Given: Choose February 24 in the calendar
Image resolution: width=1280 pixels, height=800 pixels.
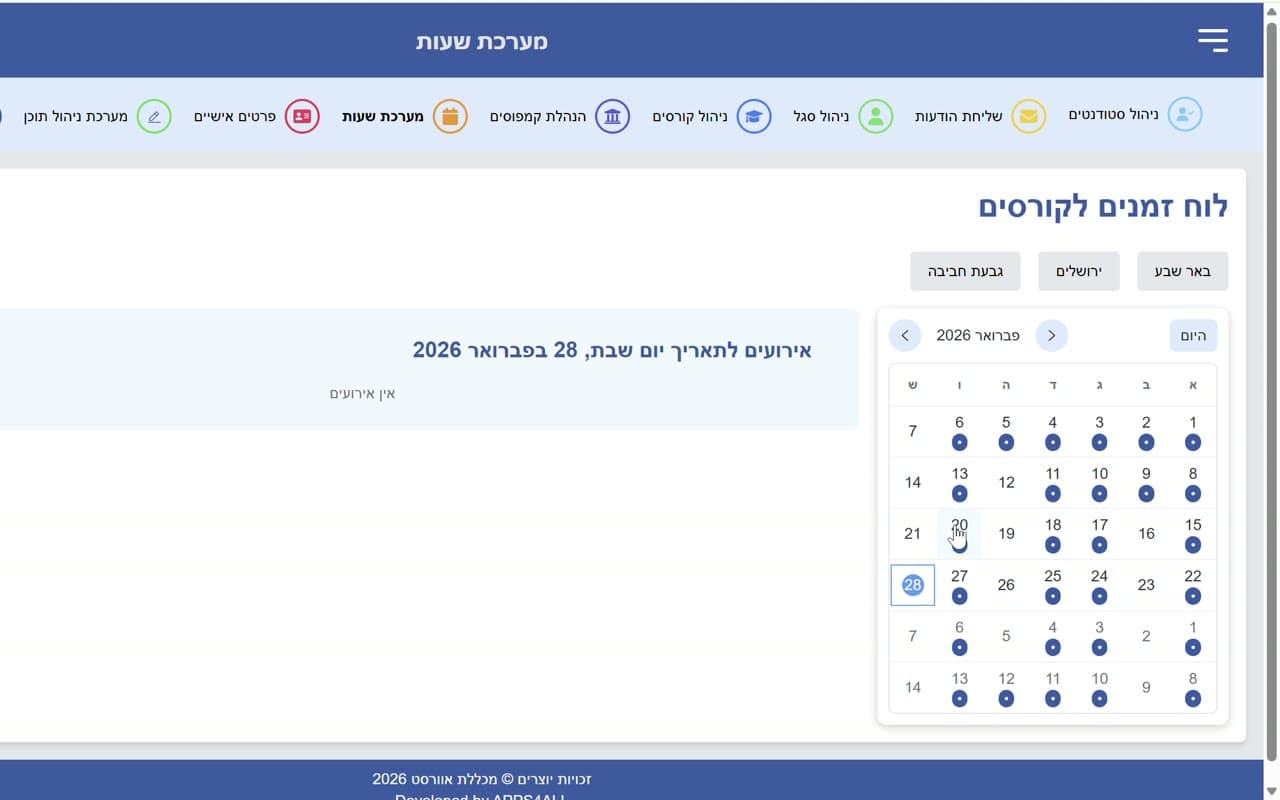Looking at the screenshot, I should click(1100, 585).
